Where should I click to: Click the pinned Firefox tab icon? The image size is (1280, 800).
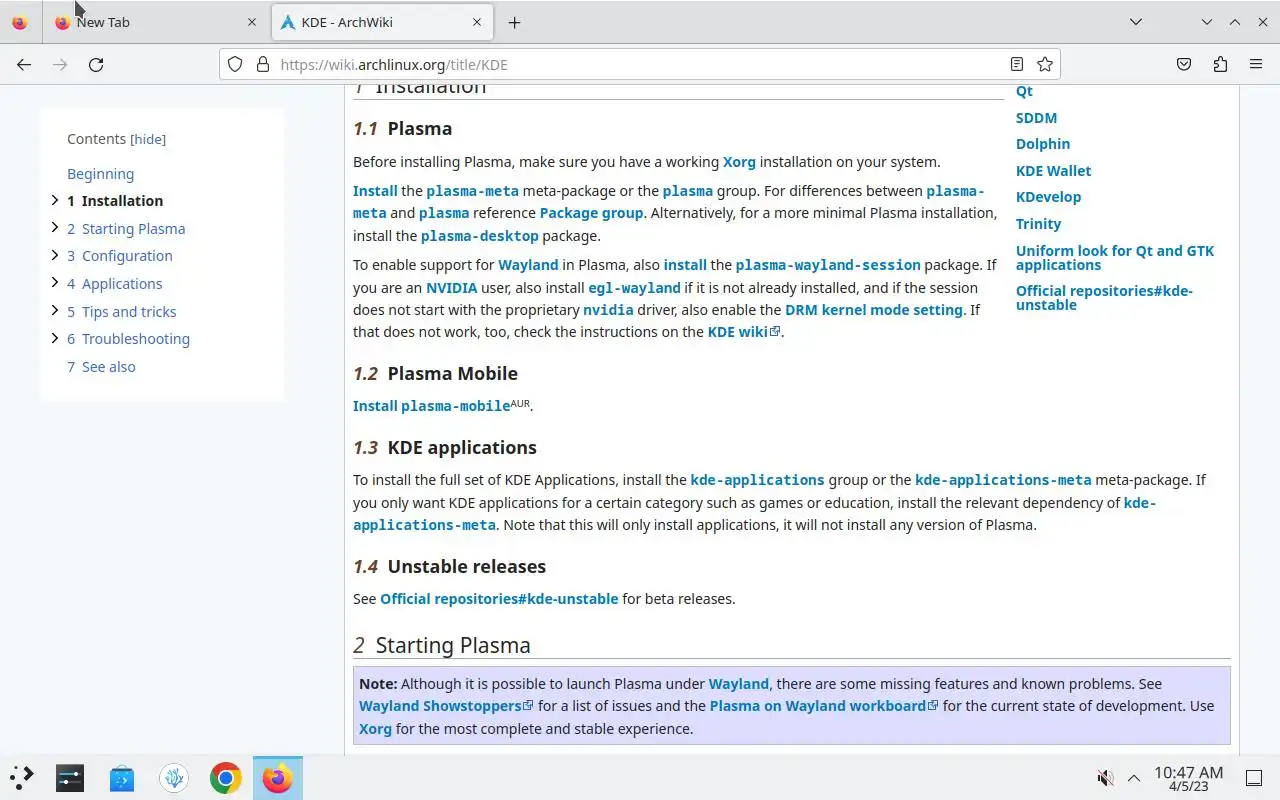coord(20,22)
